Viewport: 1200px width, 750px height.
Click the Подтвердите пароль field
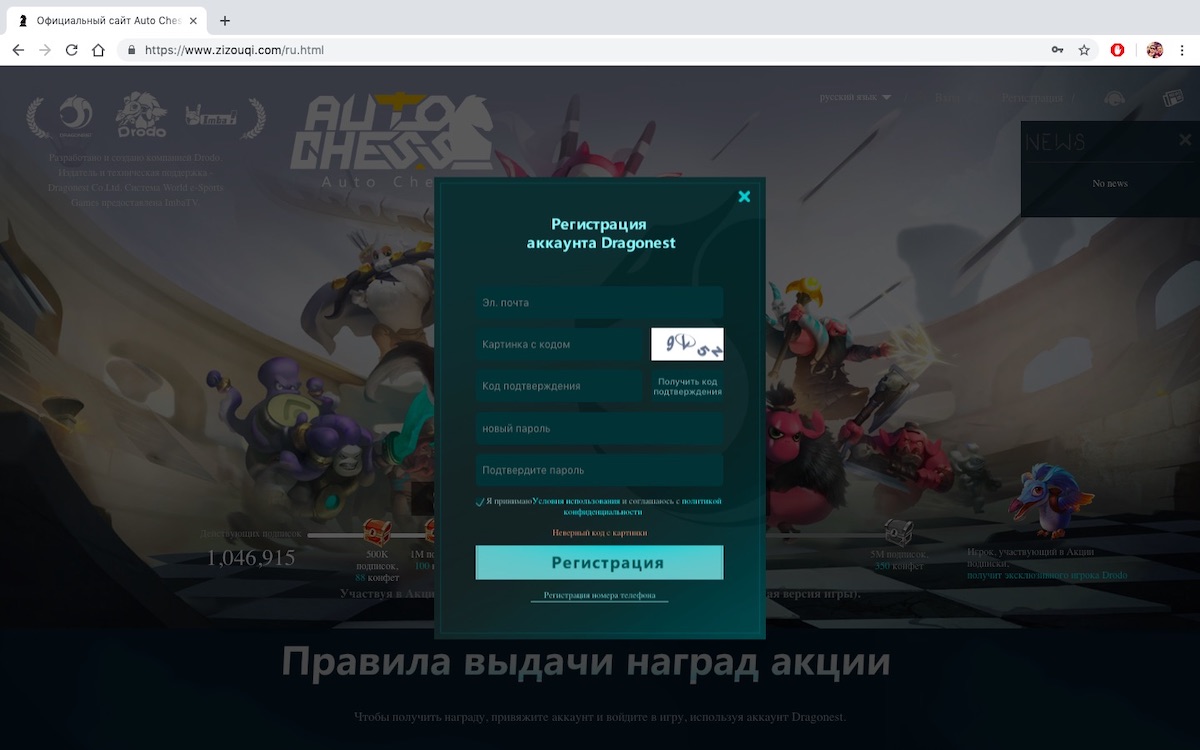point(599,470)
